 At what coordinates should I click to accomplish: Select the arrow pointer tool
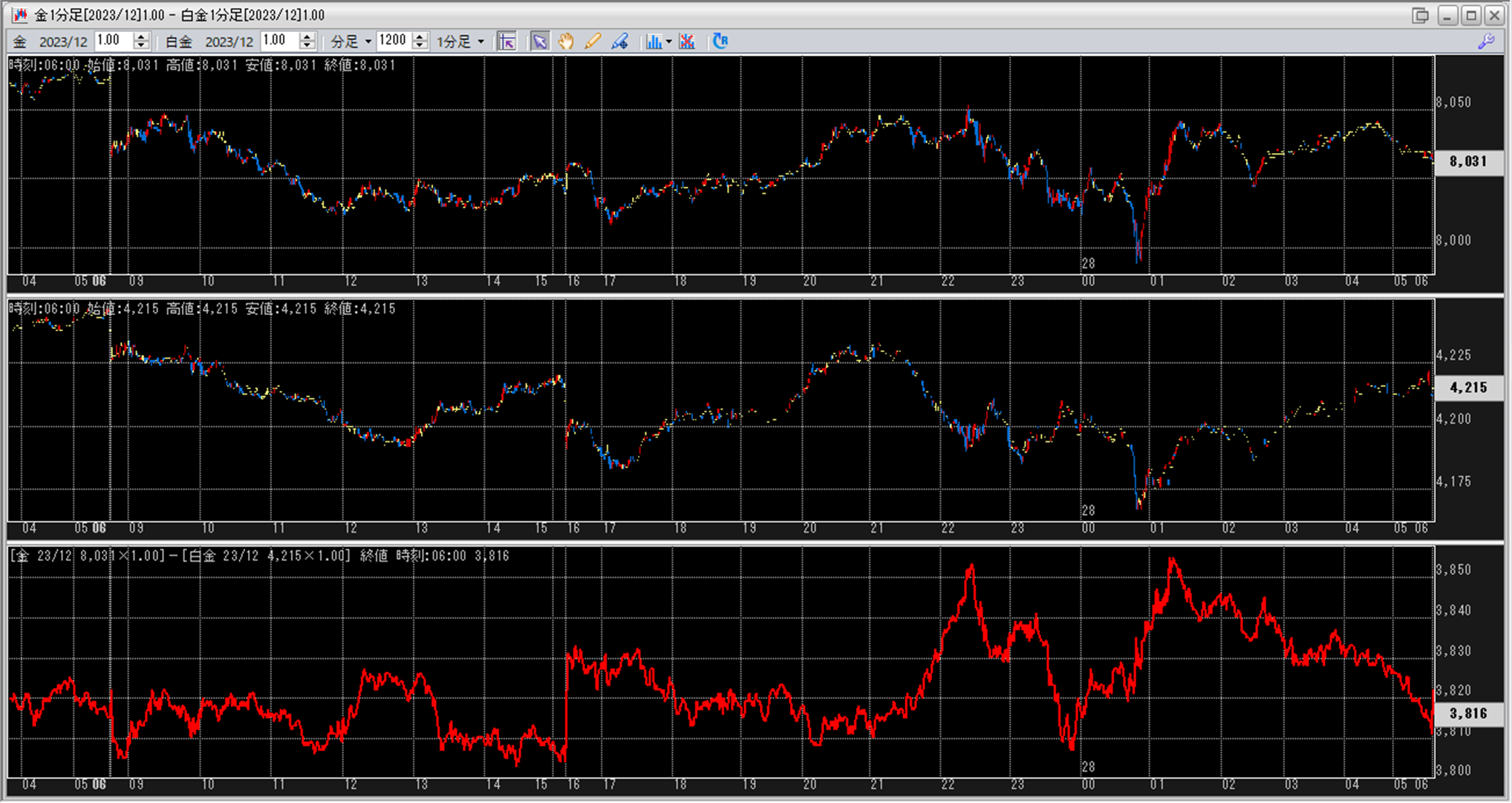(x=540, y=42)
